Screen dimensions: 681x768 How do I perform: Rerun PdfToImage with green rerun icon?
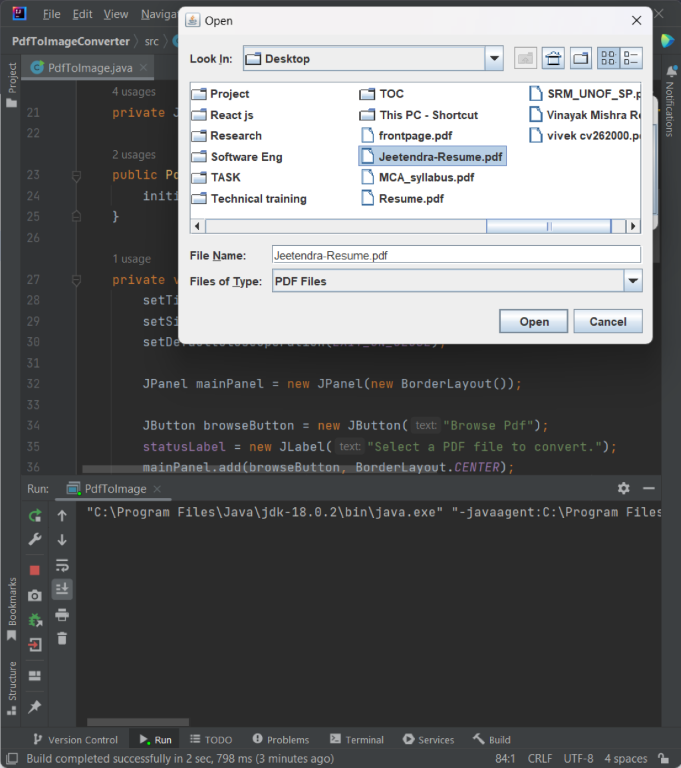pyautogui.click(x=35, y=515)
